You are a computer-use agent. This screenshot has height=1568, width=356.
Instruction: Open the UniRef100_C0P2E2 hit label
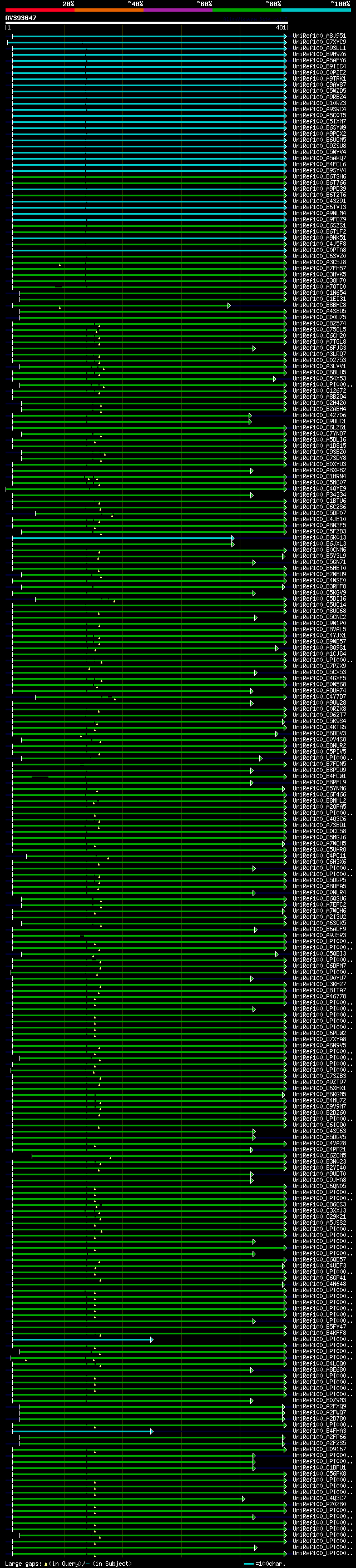319,72
